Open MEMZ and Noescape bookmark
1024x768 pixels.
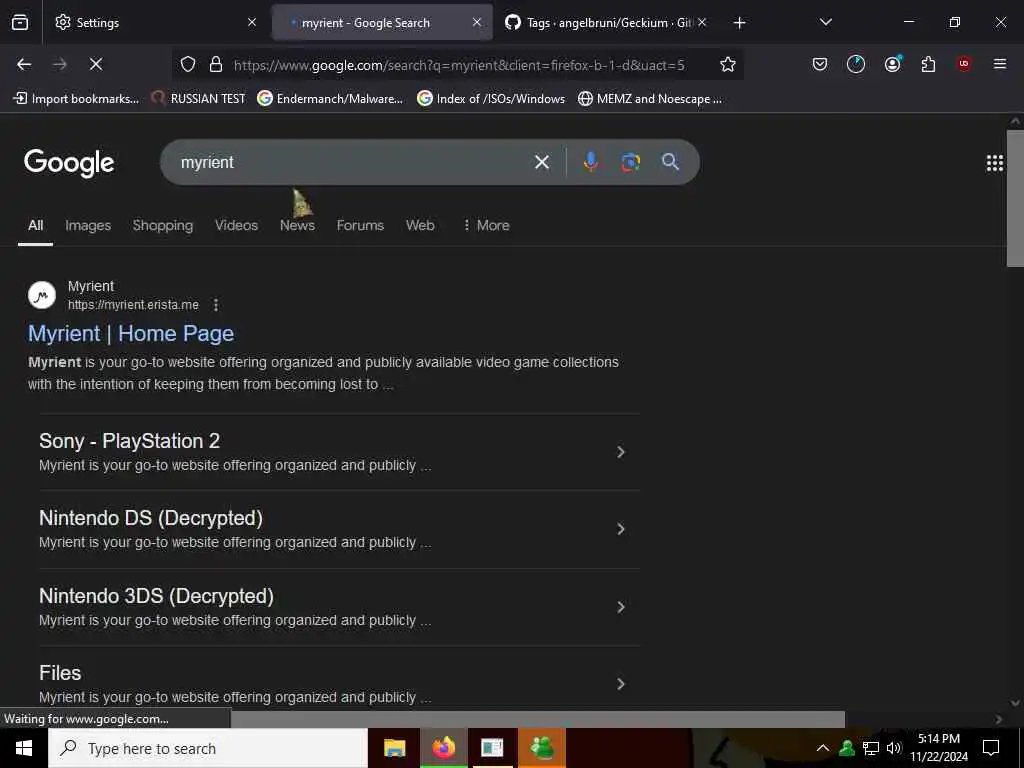pyautogui.click(x=650, y=99)
